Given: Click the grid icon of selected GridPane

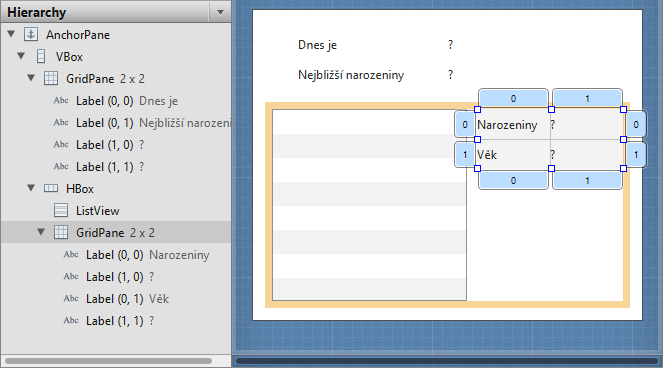Looking at the screenshot, I should [61, 232].
